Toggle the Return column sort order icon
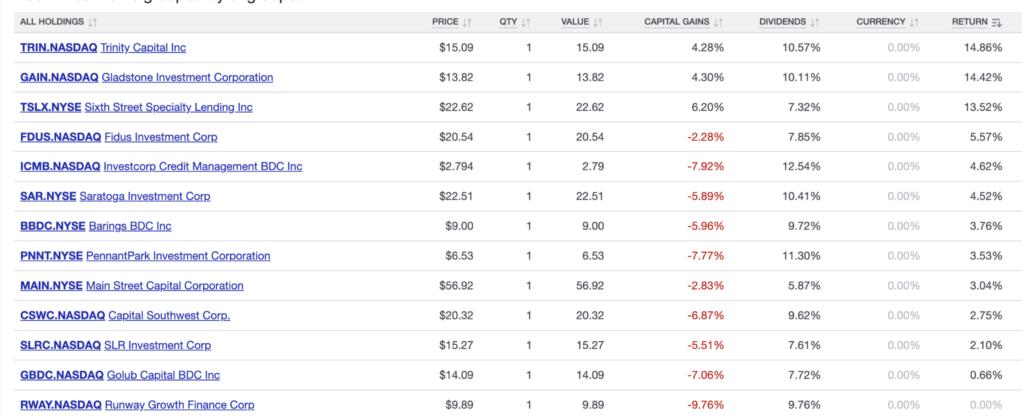The width and height of the screenshot is (1024, 416). [996, 21]
